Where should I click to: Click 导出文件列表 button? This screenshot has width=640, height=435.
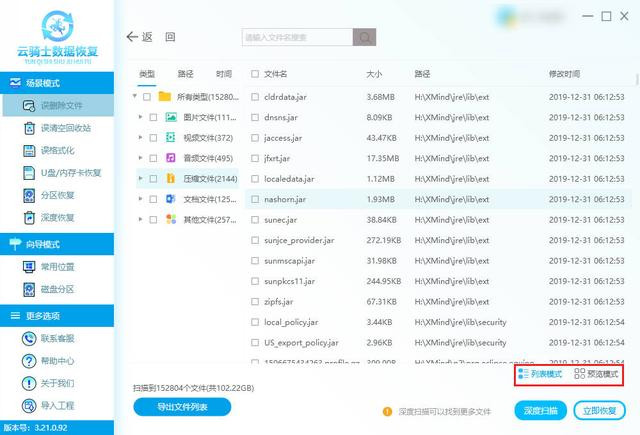182,407
